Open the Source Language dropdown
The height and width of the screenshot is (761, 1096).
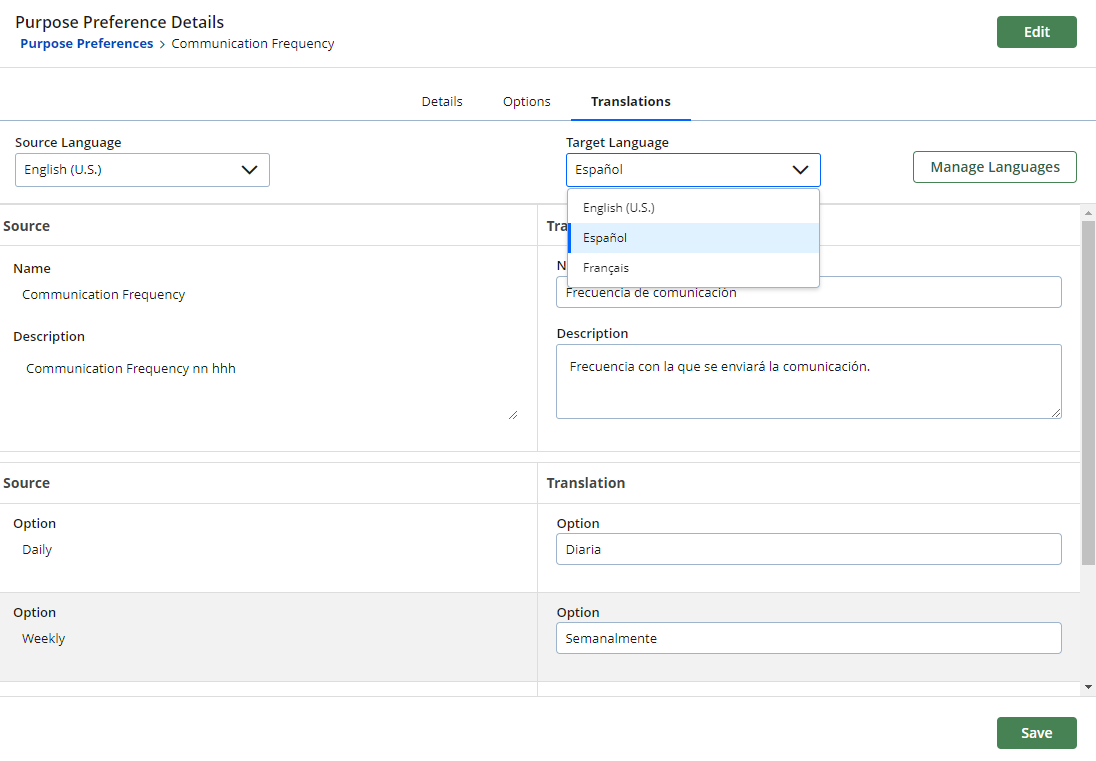click(142, 170)
